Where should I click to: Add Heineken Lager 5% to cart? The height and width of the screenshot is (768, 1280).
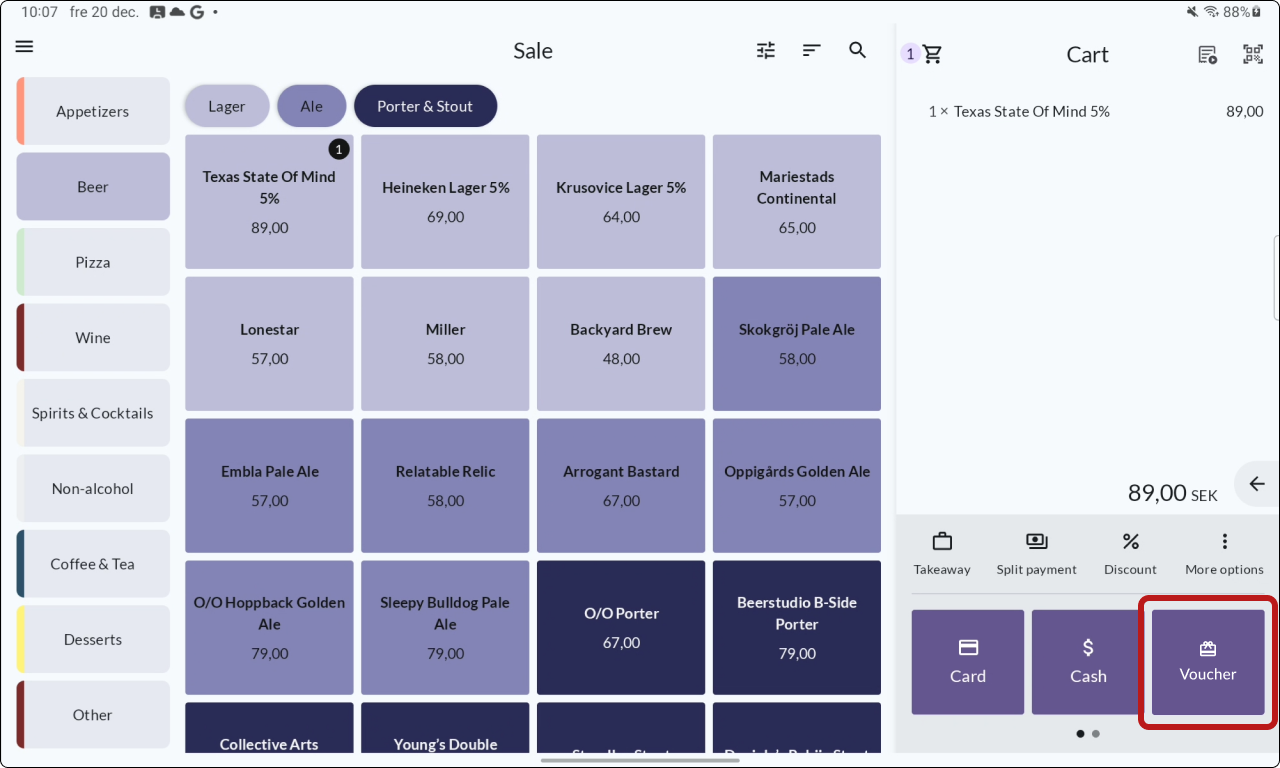[x=445, y=202]
